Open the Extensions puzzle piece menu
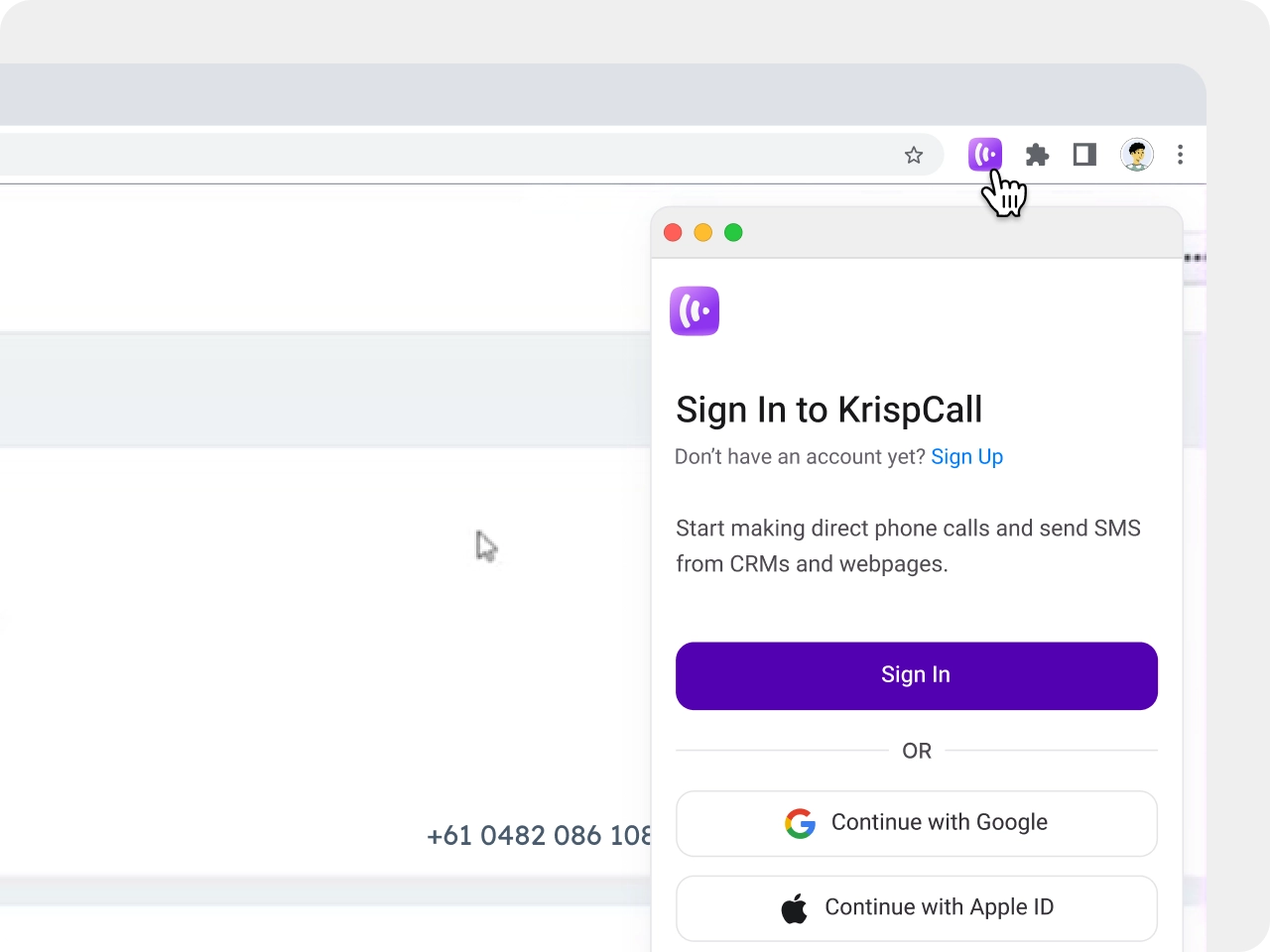The width and height of the screenshot is (1270, 952). click(x=1037, y=155)
